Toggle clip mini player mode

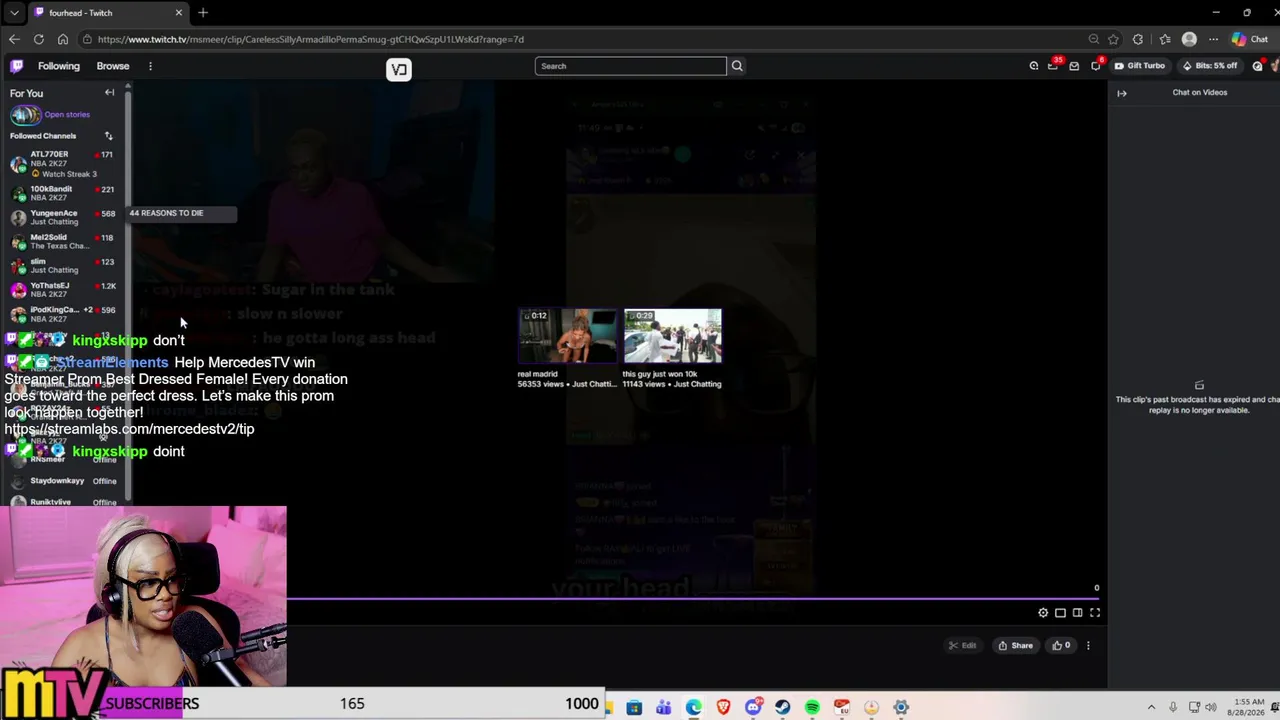click(x=1060, y=613)
